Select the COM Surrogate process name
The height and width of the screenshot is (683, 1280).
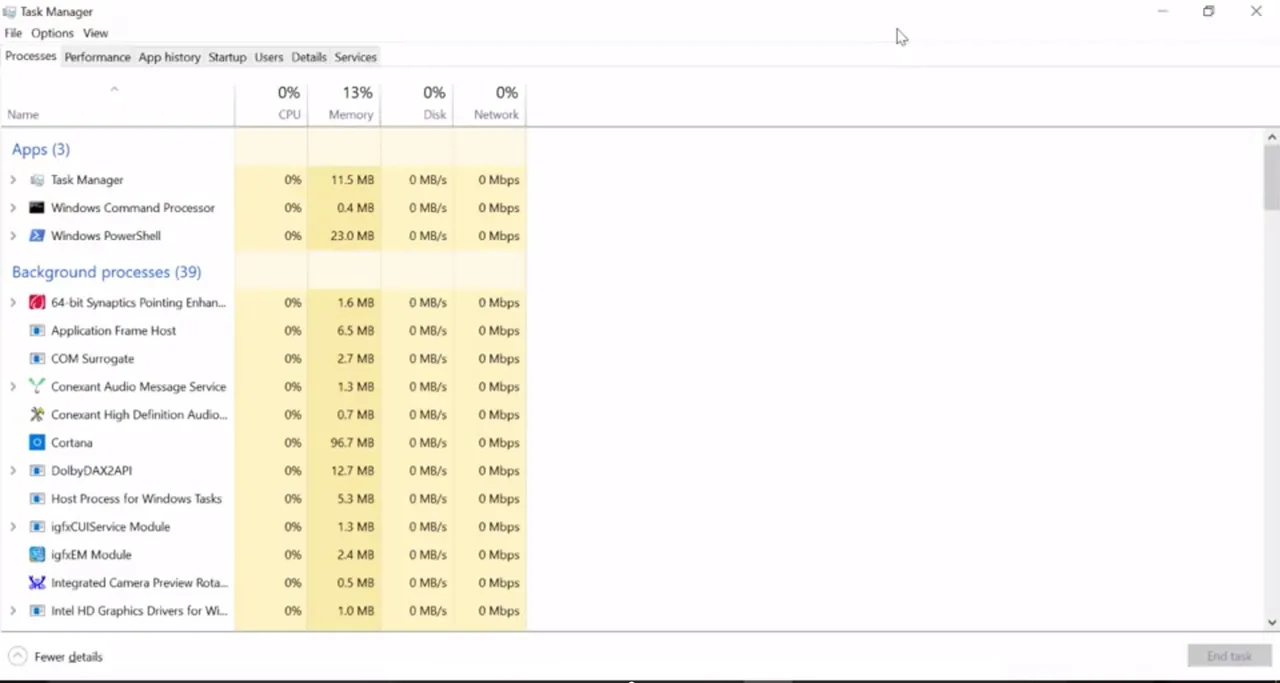click(x=92, y=358)
